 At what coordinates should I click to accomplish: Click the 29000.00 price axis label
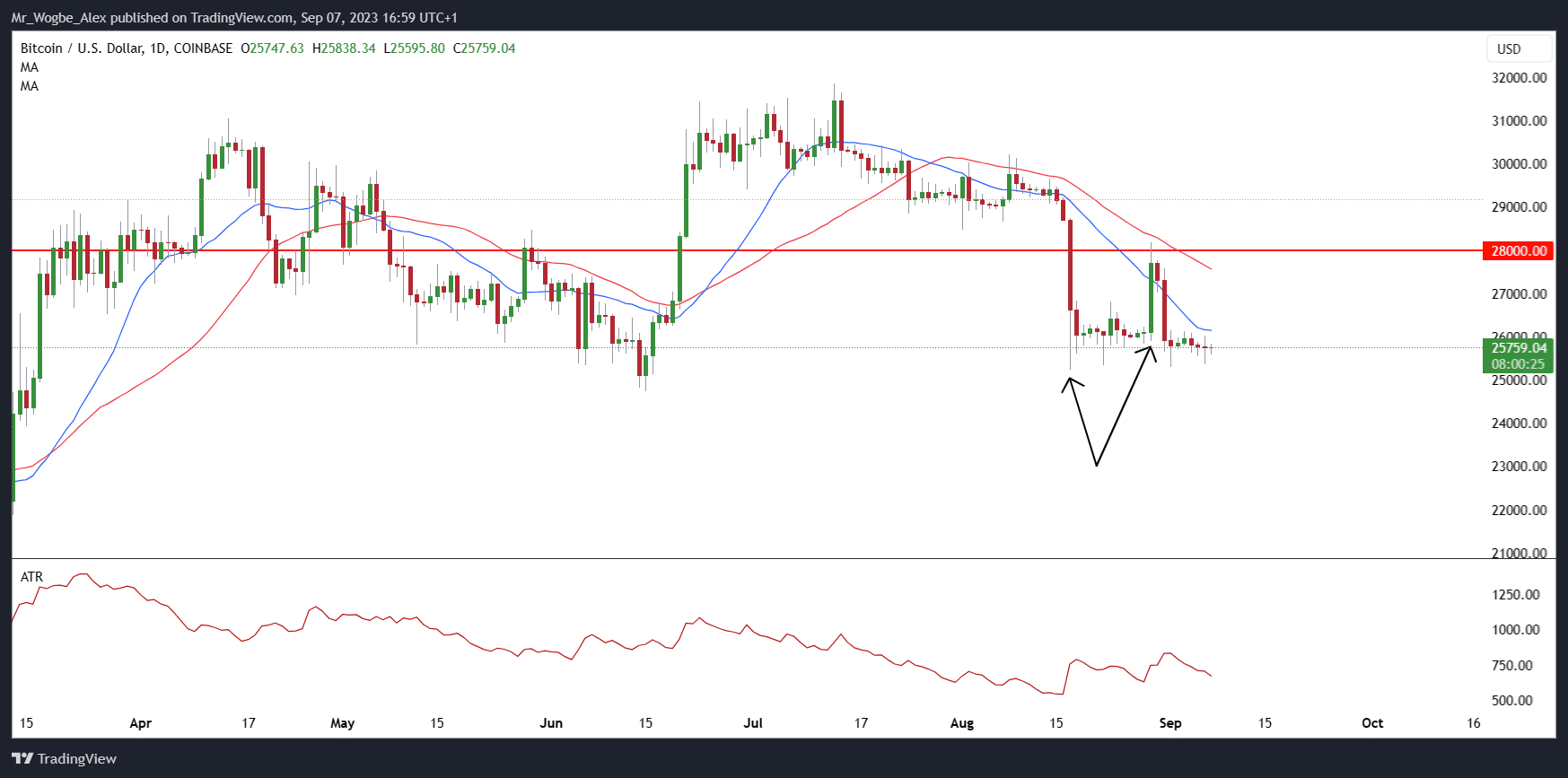[x=1519, y=207]
